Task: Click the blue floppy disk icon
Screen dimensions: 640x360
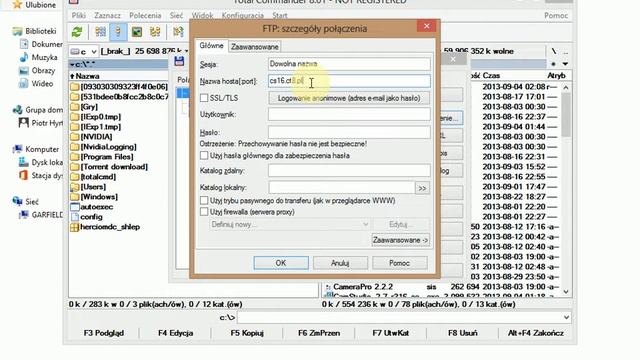Action: coord(179,61)
